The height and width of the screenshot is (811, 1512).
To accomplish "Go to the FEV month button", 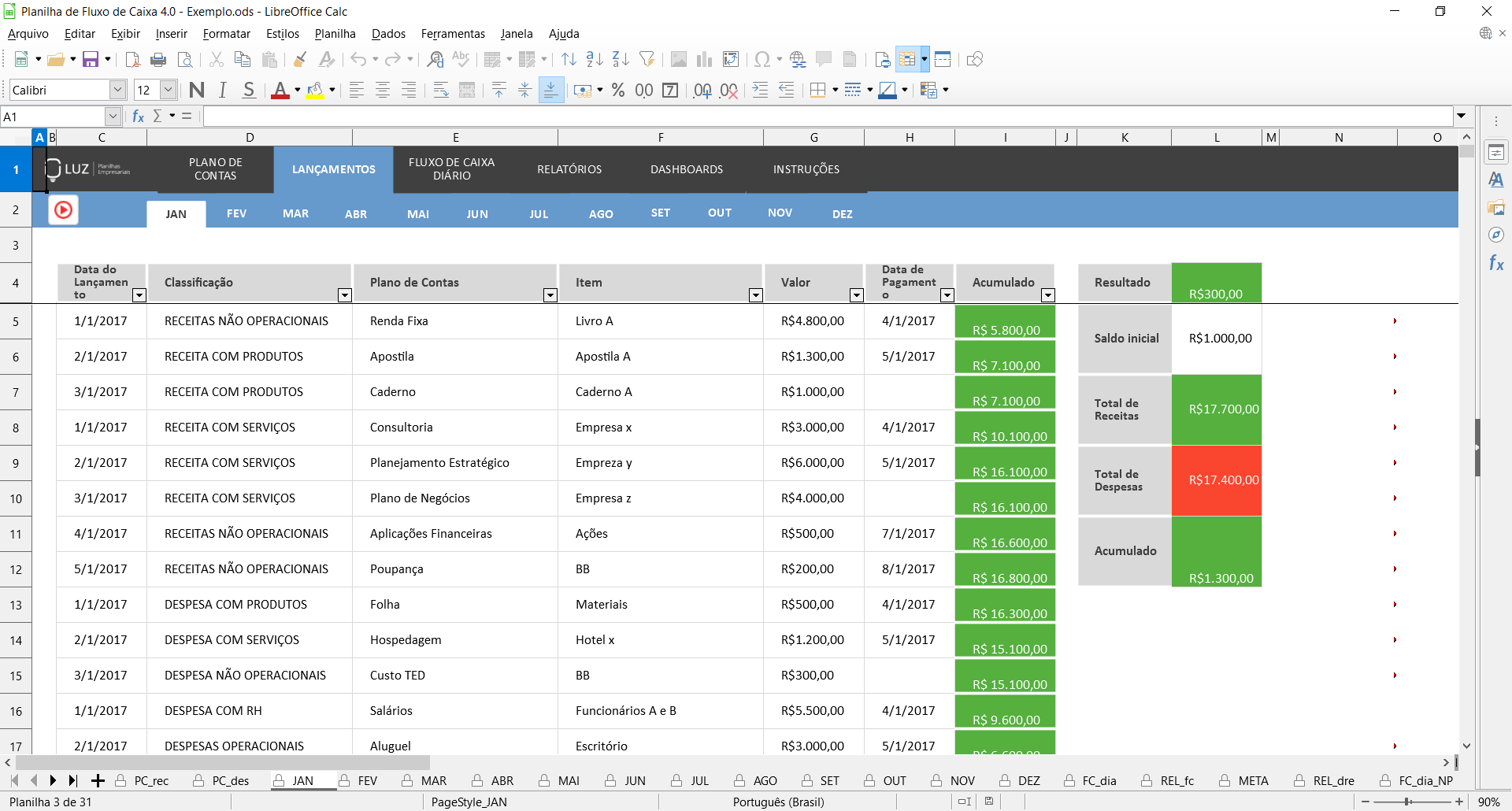I will click(x=236, y=214).
